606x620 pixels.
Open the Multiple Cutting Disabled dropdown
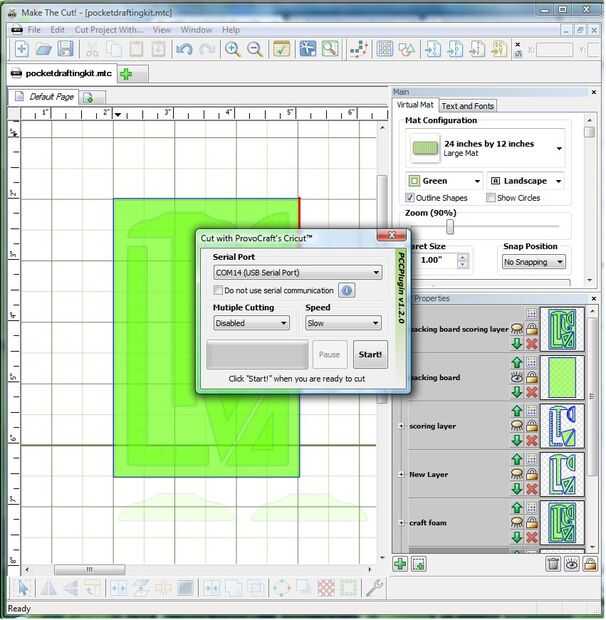point(251,323)
